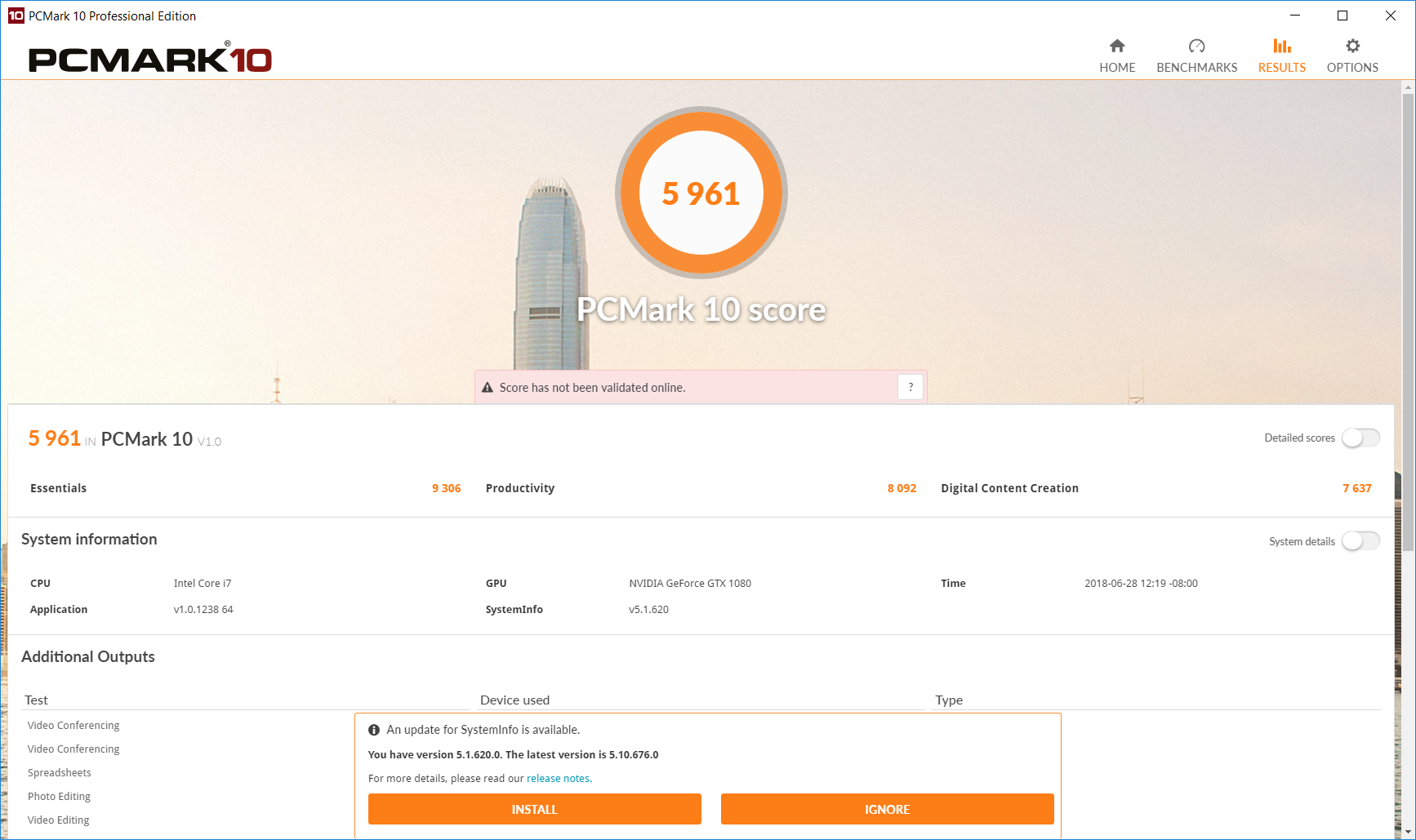
Task: Click the question mark help button
Action: [911, 387]
